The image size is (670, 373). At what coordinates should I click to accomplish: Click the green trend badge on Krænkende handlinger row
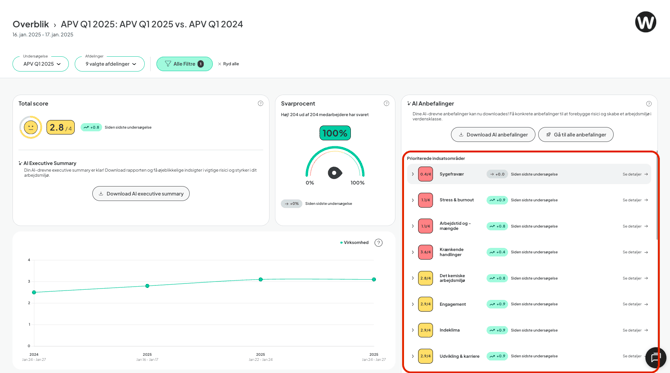click(497, 252)
